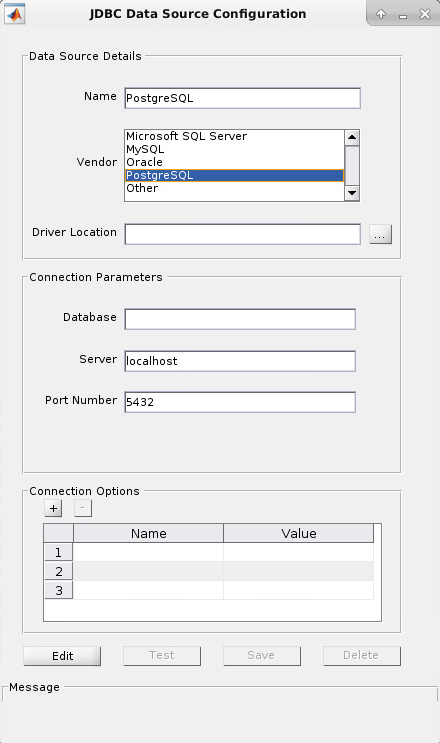Click the Vendor list scroll up arrow
The width and height of the screenshot is (440, 743).
coord(352,138)
